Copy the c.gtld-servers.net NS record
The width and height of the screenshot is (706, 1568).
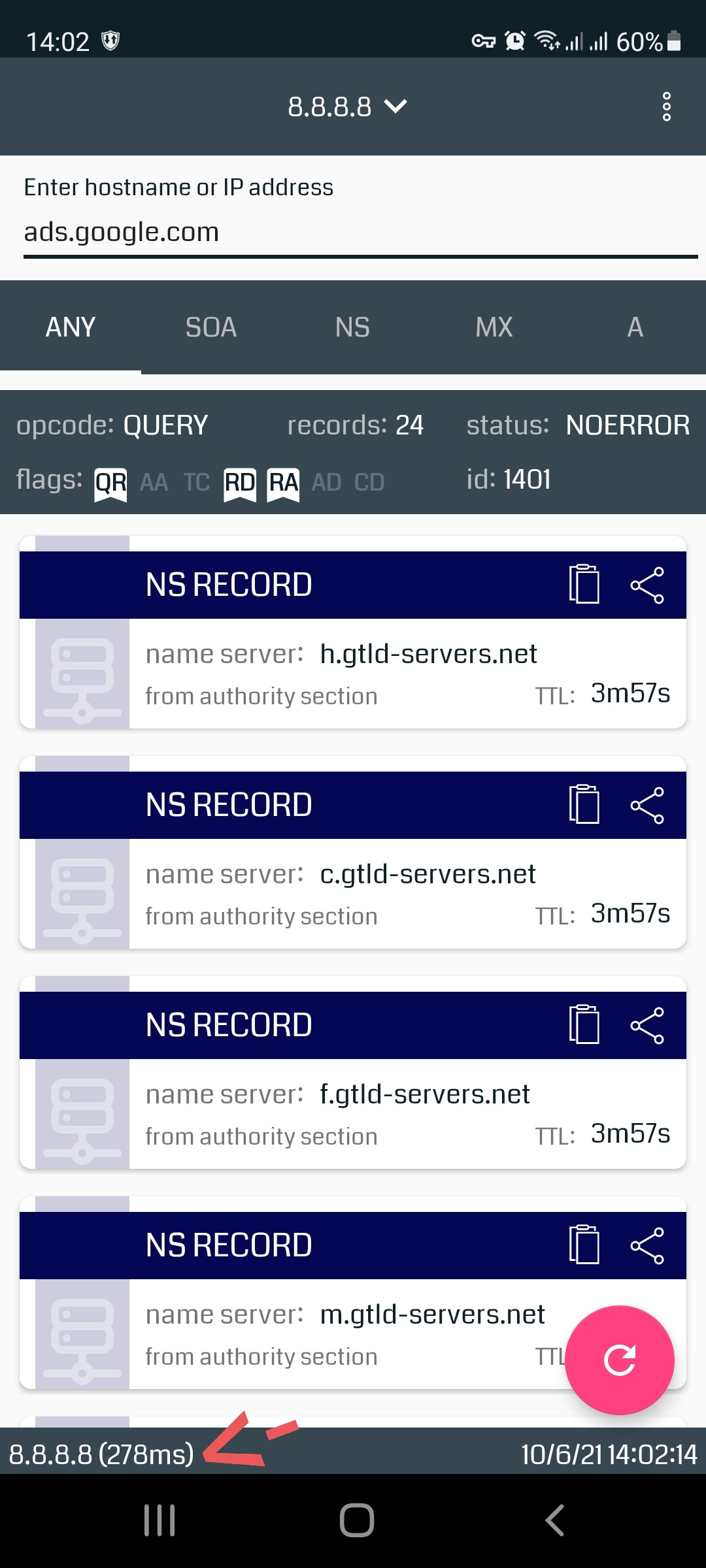point(584,804)
